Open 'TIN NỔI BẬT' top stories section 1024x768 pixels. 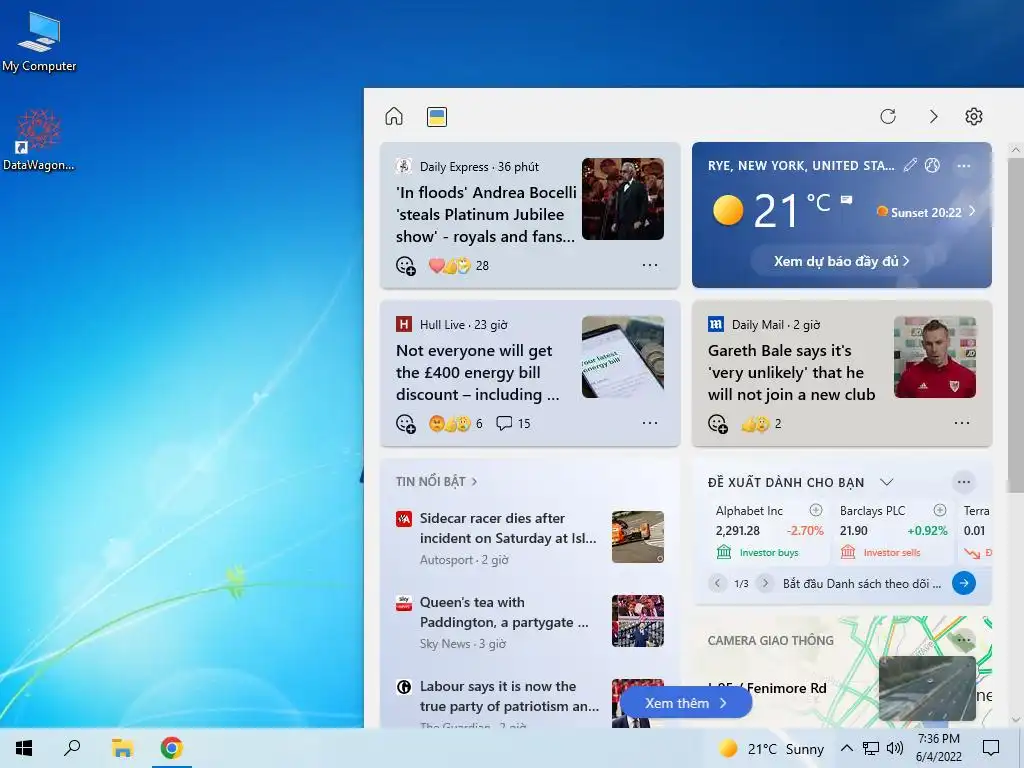point(436,482)
